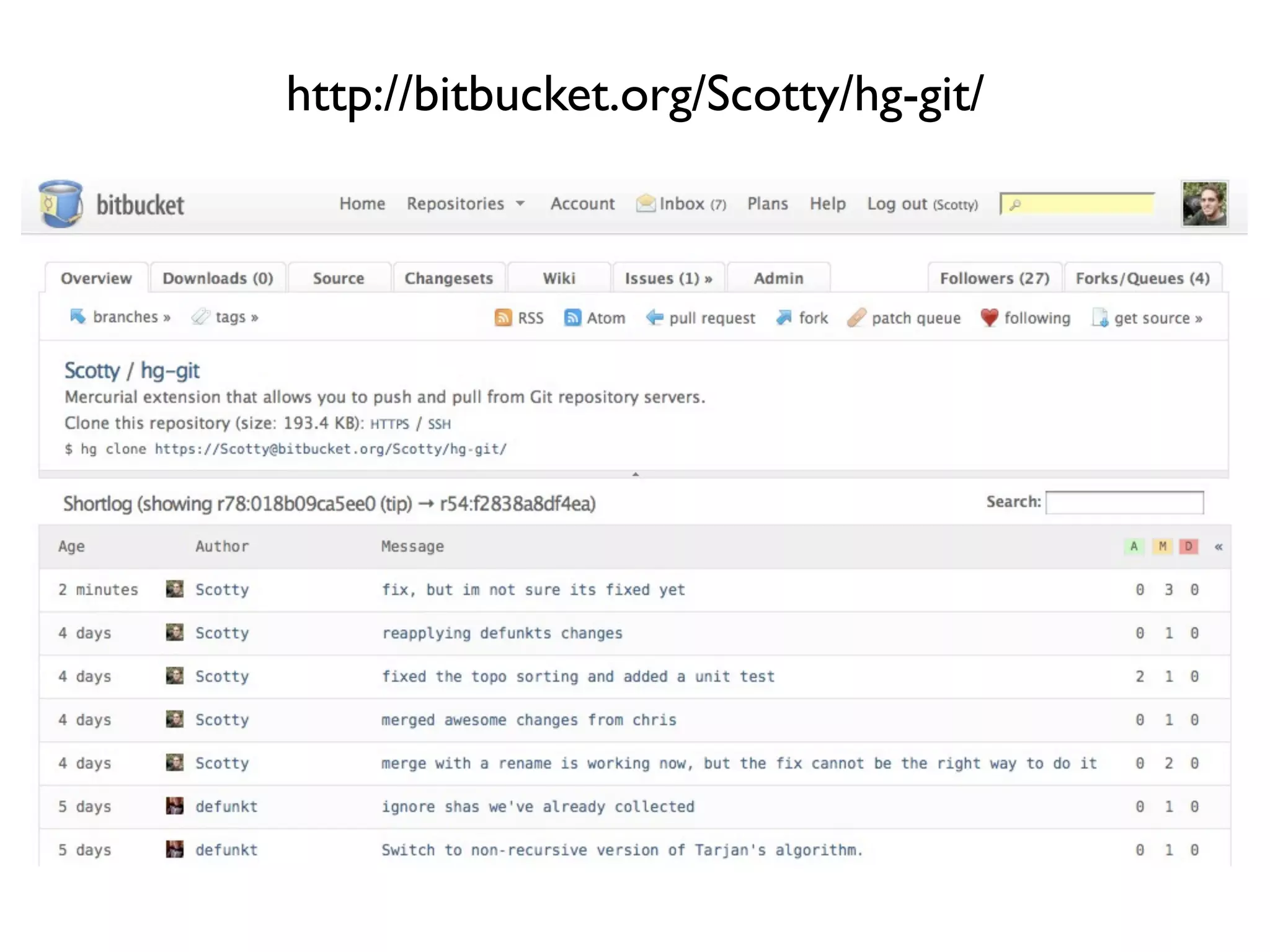Select the SSH clone option
Viewport: 1270px width, 952px height.
439,424
